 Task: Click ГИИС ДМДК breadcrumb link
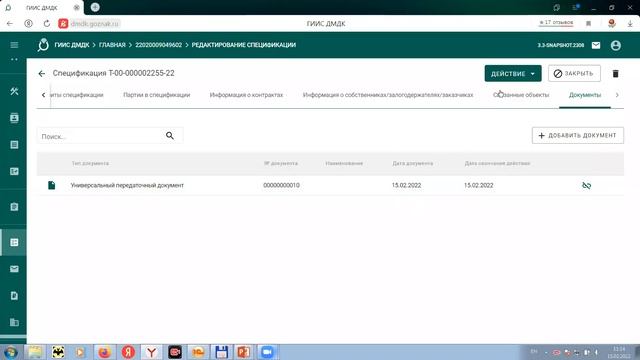(x=72, y=45)
